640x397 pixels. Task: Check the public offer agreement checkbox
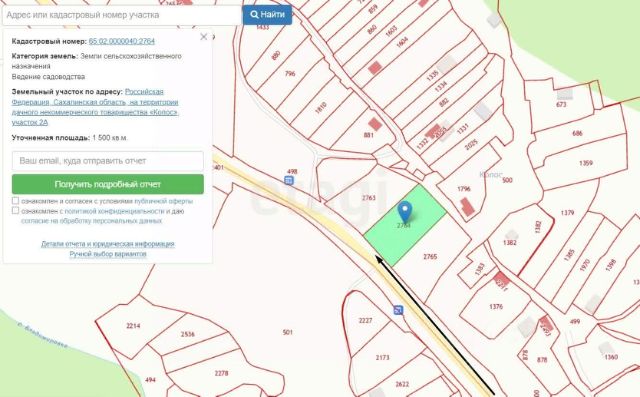click(16, 201)
